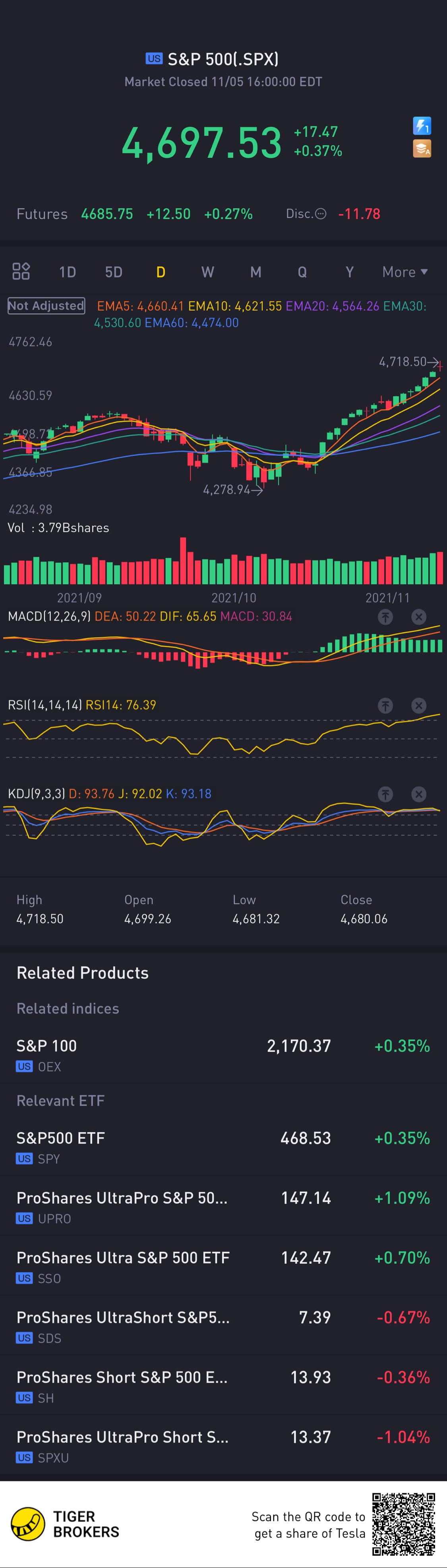Image resolution: width=447 pixels, height=1568 pixels.
Task: Tap the Tesla share QR code
Action: click(x=404, y=1523)
